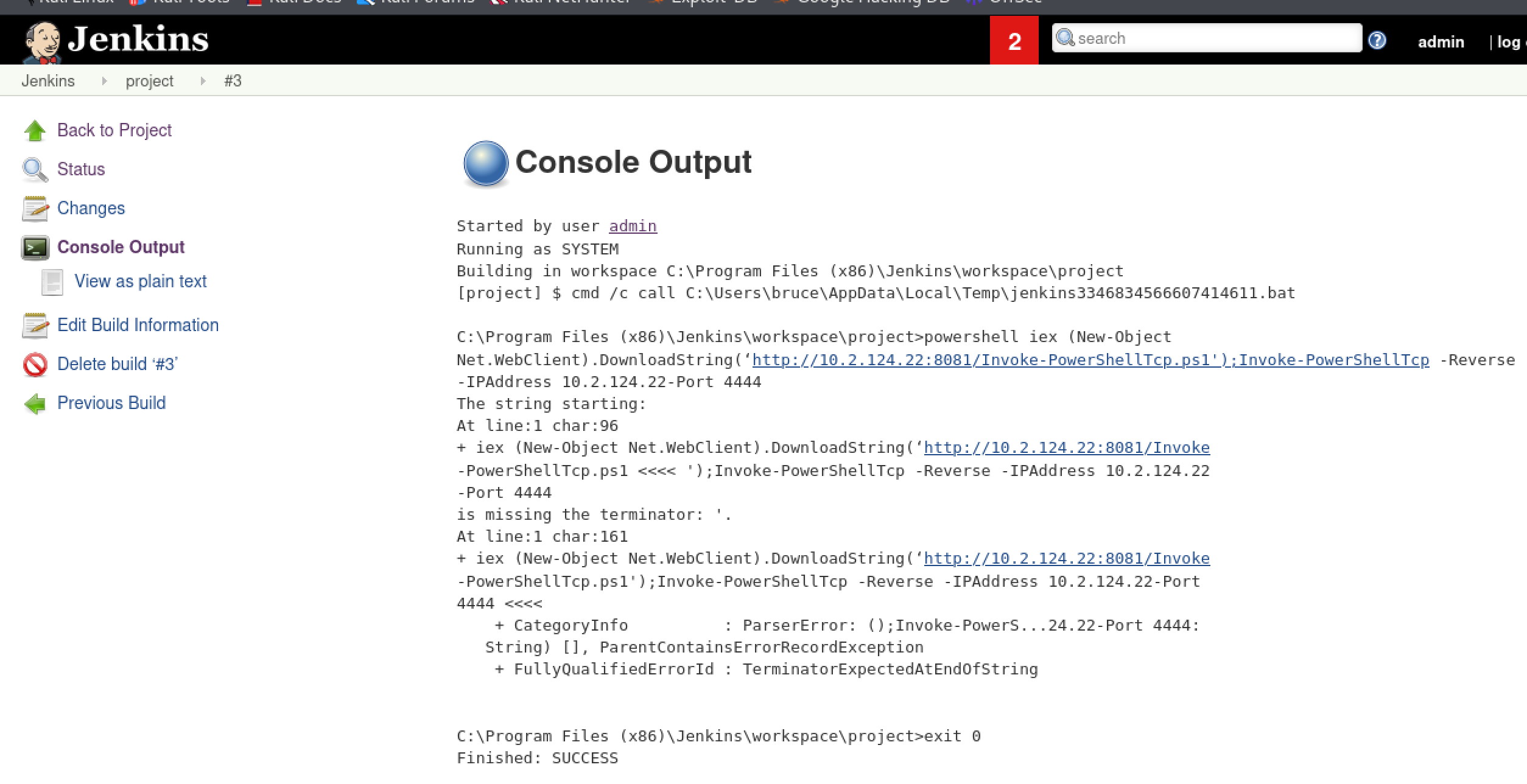This screenshot has height=784, width=1527.
Task: Open View as plain text link
Action: pos(140,281)
